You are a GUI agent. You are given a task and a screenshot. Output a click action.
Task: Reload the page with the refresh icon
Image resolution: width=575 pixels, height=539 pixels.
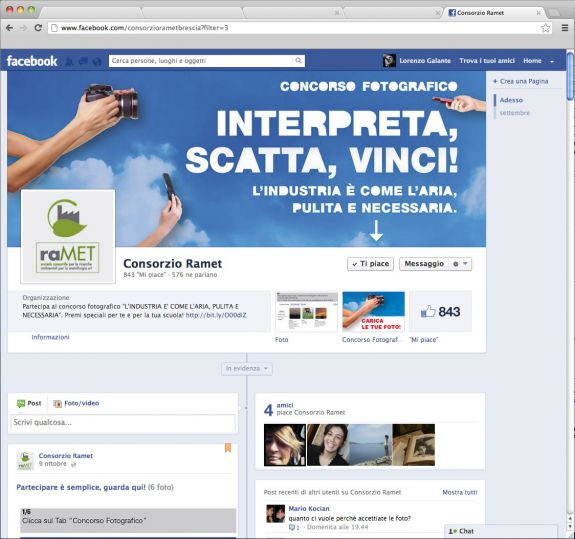38,28
